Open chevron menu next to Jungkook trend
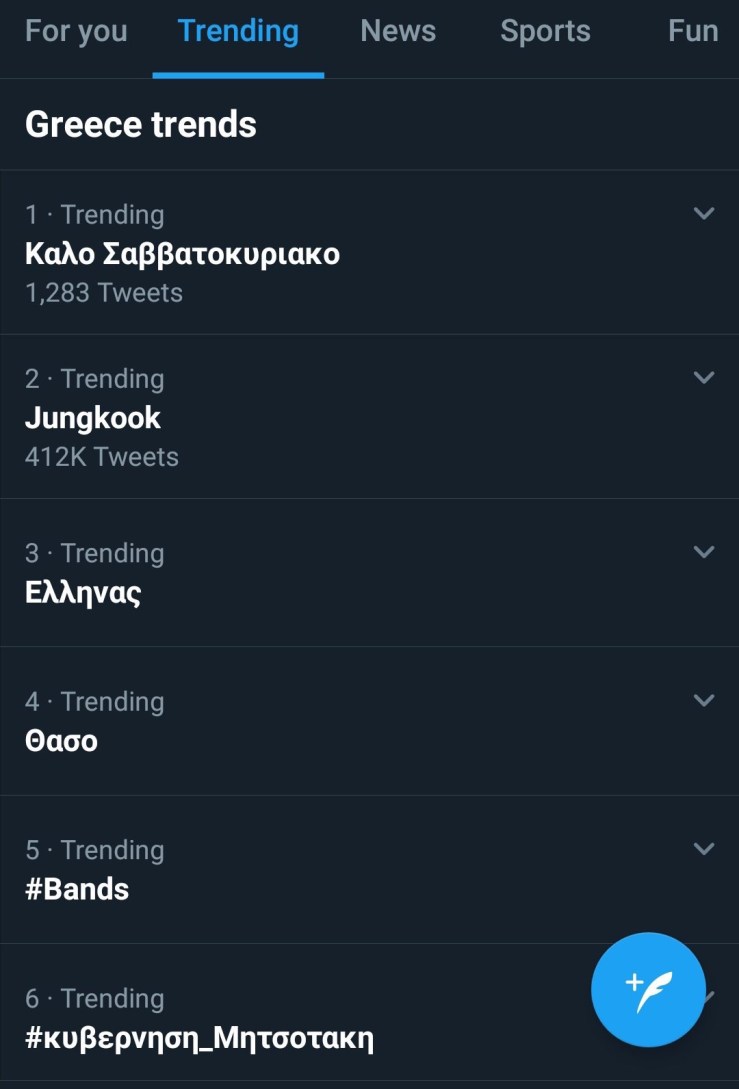 tap(704, 377)
